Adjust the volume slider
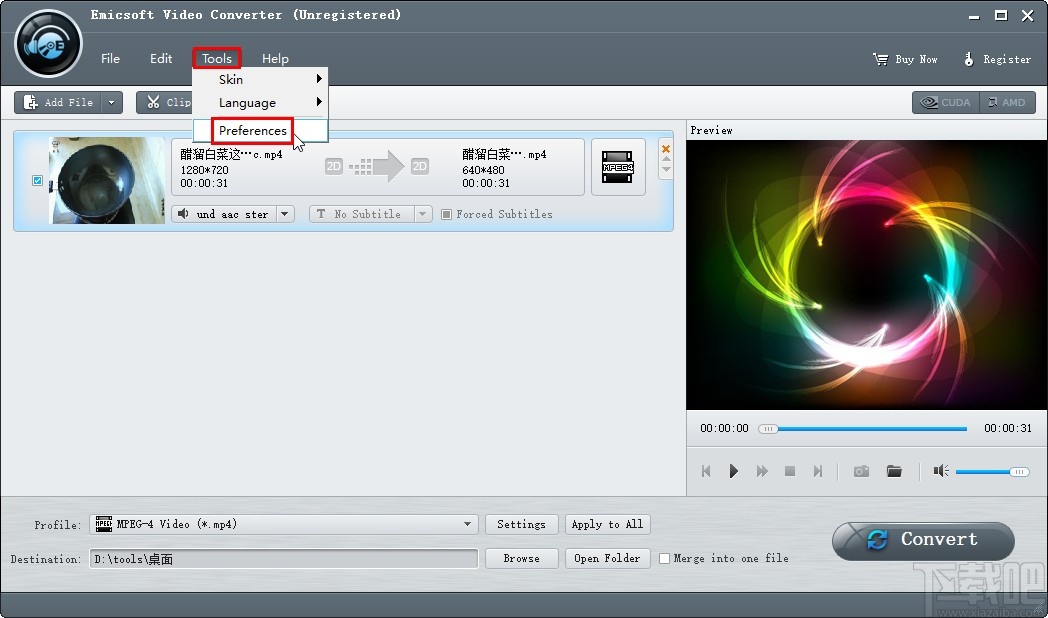Image resolution: width=1048 pixels, height=618 pixels. point(993,472)
